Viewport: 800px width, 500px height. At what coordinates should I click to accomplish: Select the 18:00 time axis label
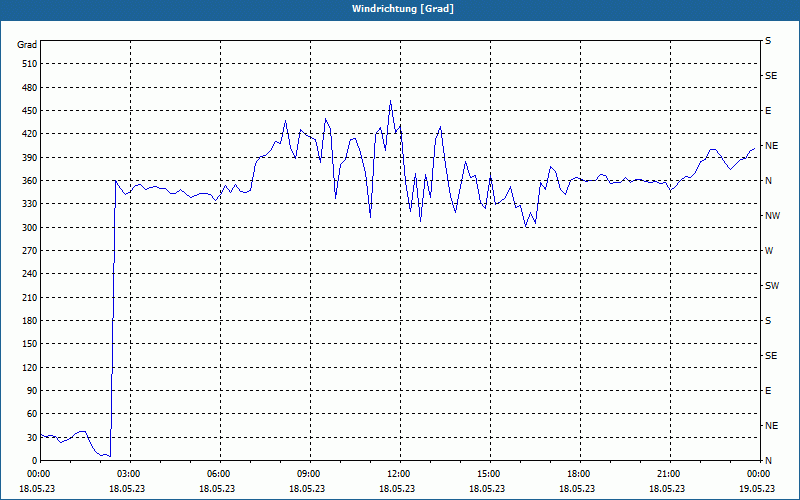[577, 474]
